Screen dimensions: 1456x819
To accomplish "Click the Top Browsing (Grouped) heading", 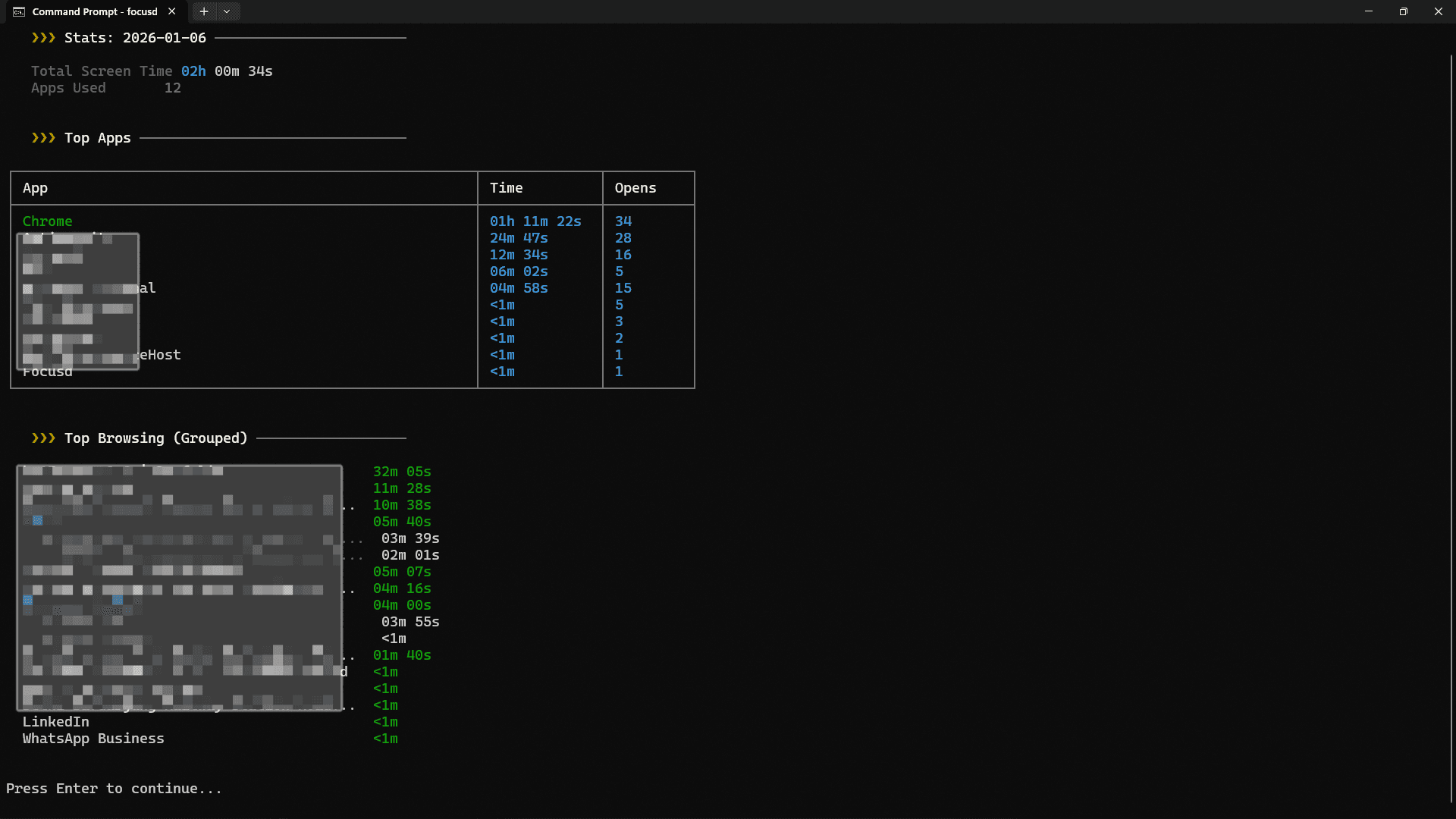I will (x=156, y=438).
